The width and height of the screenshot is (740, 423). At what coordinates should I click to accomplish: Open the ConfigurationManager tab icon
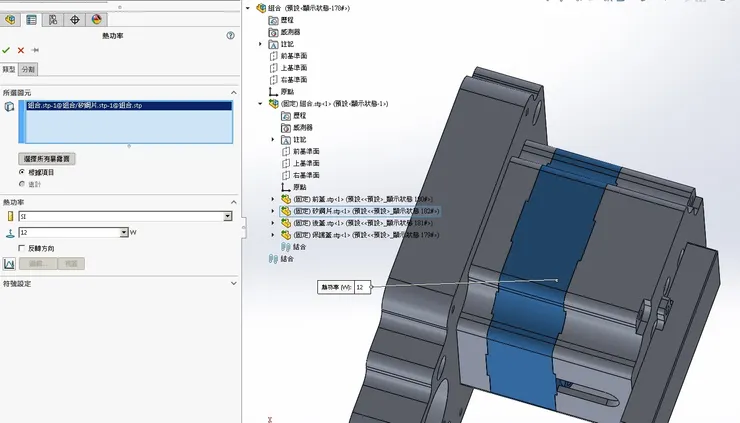point(53,19)
